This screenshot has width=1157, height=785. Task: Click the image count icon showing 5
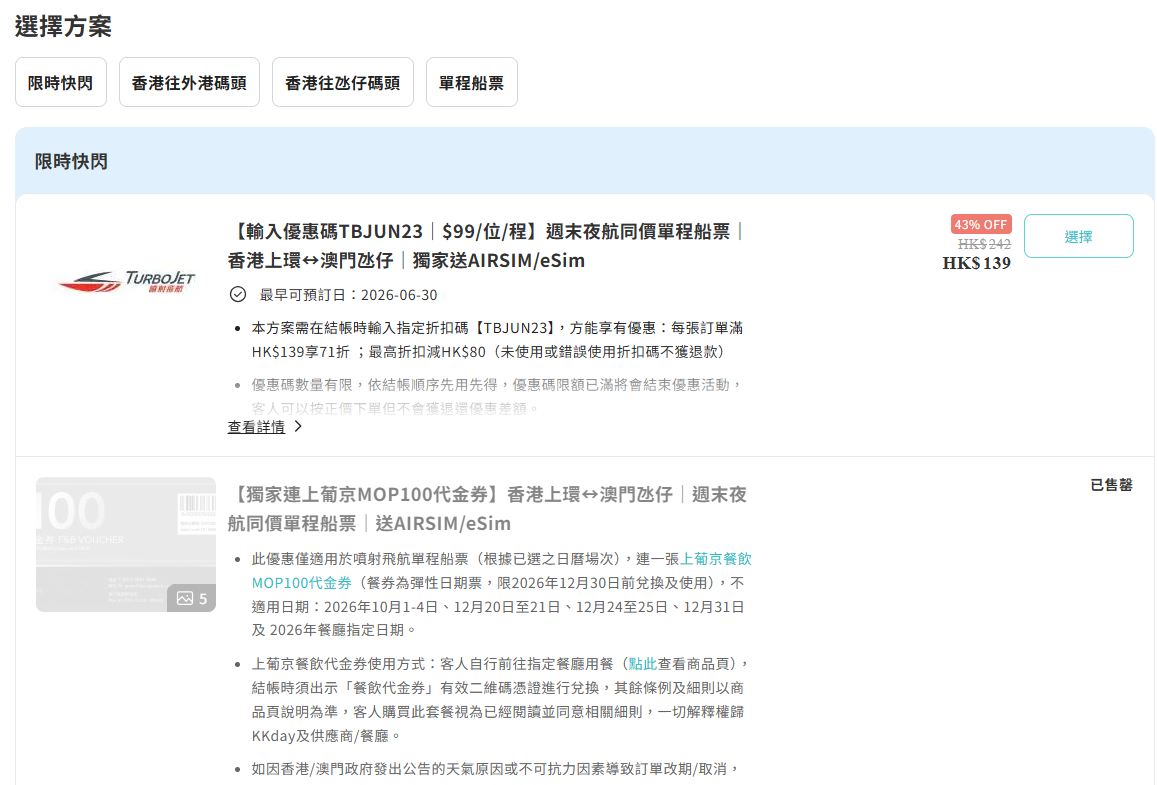click(x=192, y=598)
